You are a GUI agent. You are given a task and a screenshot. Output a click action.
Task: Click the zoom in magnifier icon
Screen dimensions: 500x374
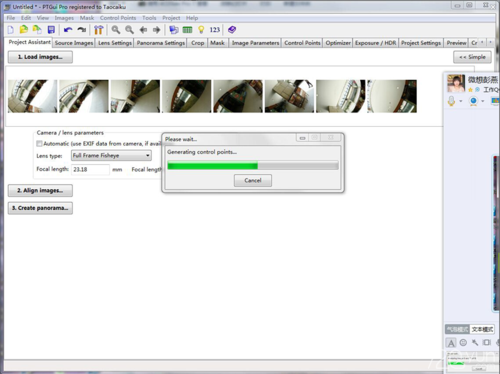(116, 30)
